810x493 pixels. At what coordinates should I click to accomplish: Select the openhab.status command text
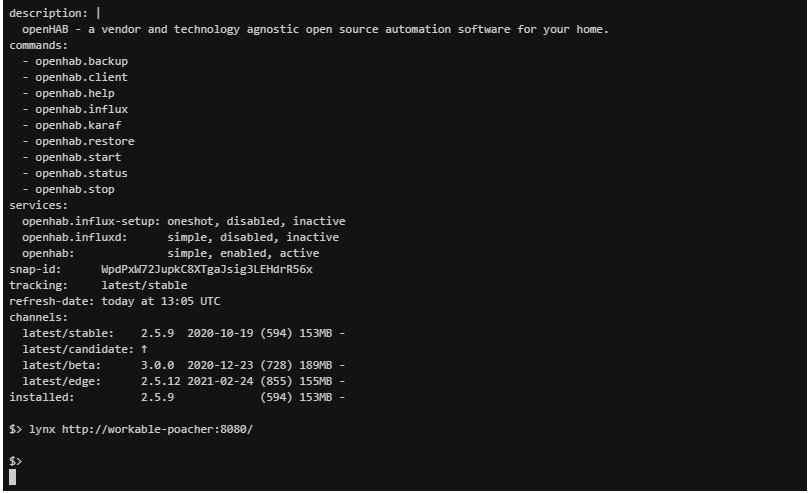(81, 173)
